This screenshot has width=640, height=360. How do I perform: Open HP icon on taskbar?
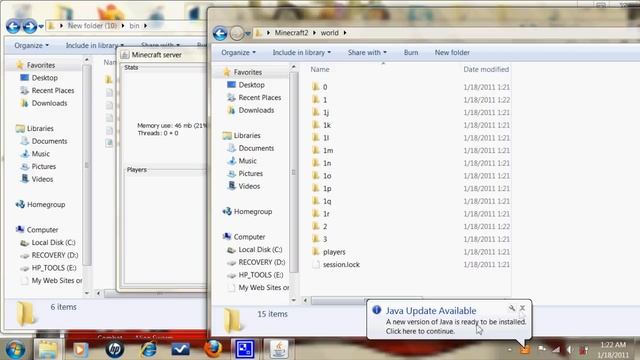click(115, 350)
